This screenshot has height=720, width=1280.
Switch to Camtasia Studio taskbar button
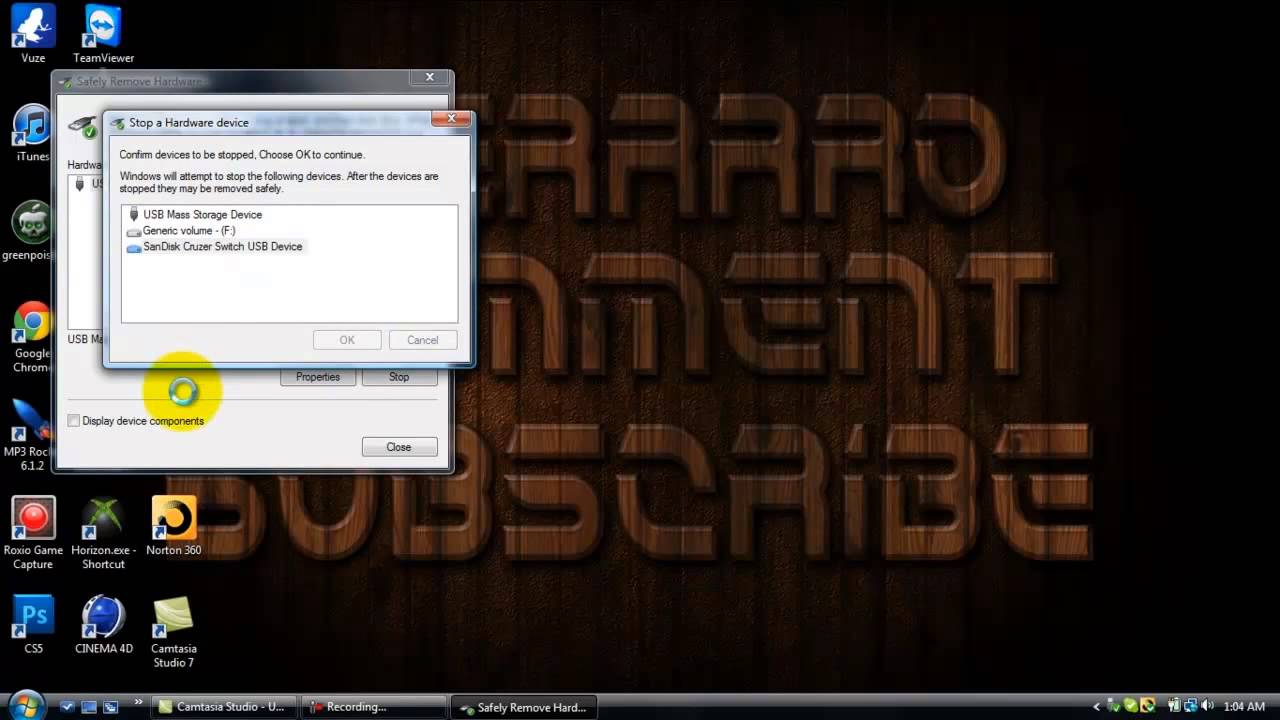coord(224,707)
